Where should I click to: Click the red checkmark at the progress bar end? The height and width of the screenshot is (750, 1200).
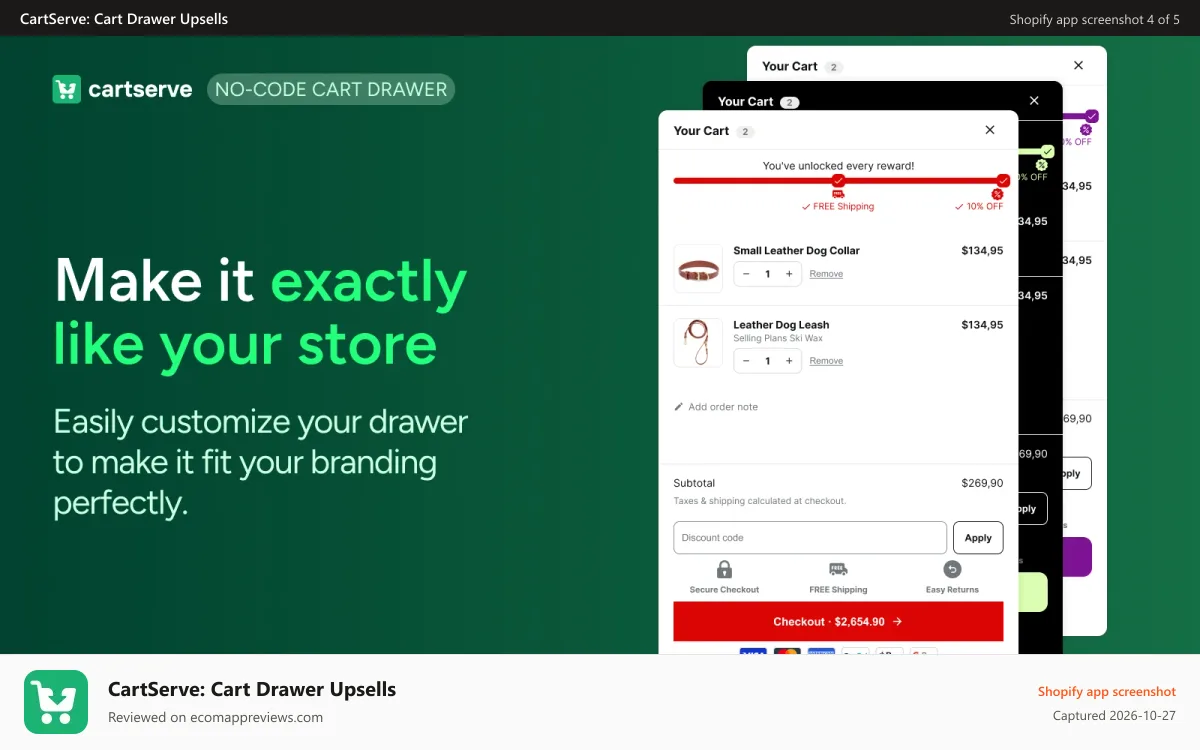coord(1003,181)
